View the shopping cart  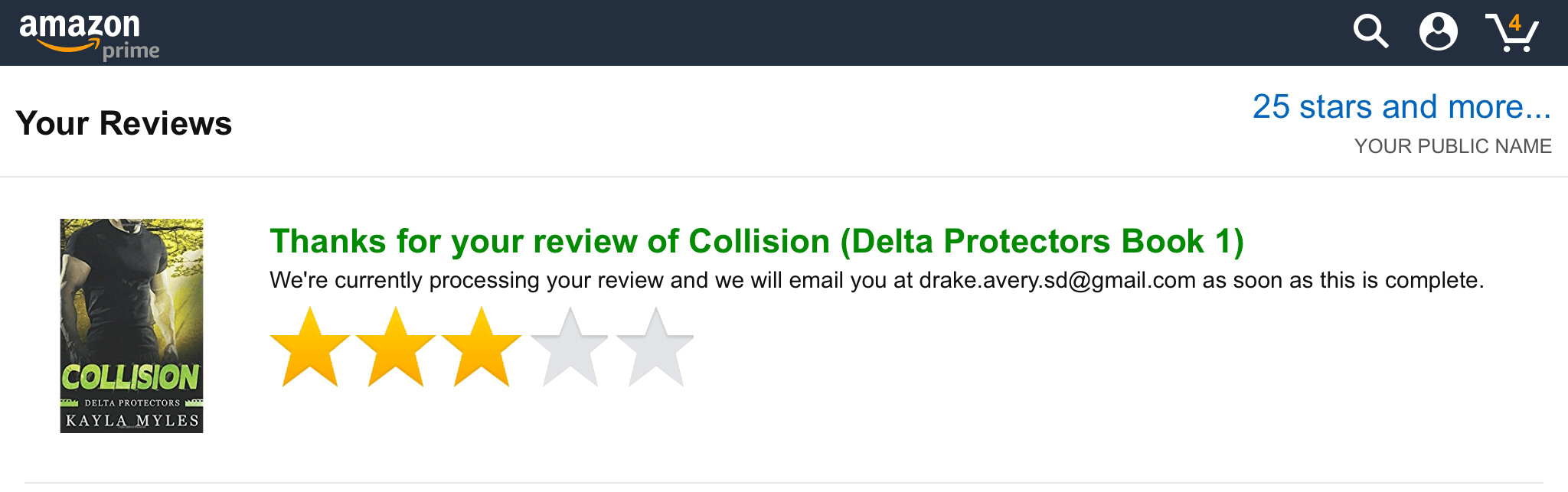click(x=1511, y=34)
